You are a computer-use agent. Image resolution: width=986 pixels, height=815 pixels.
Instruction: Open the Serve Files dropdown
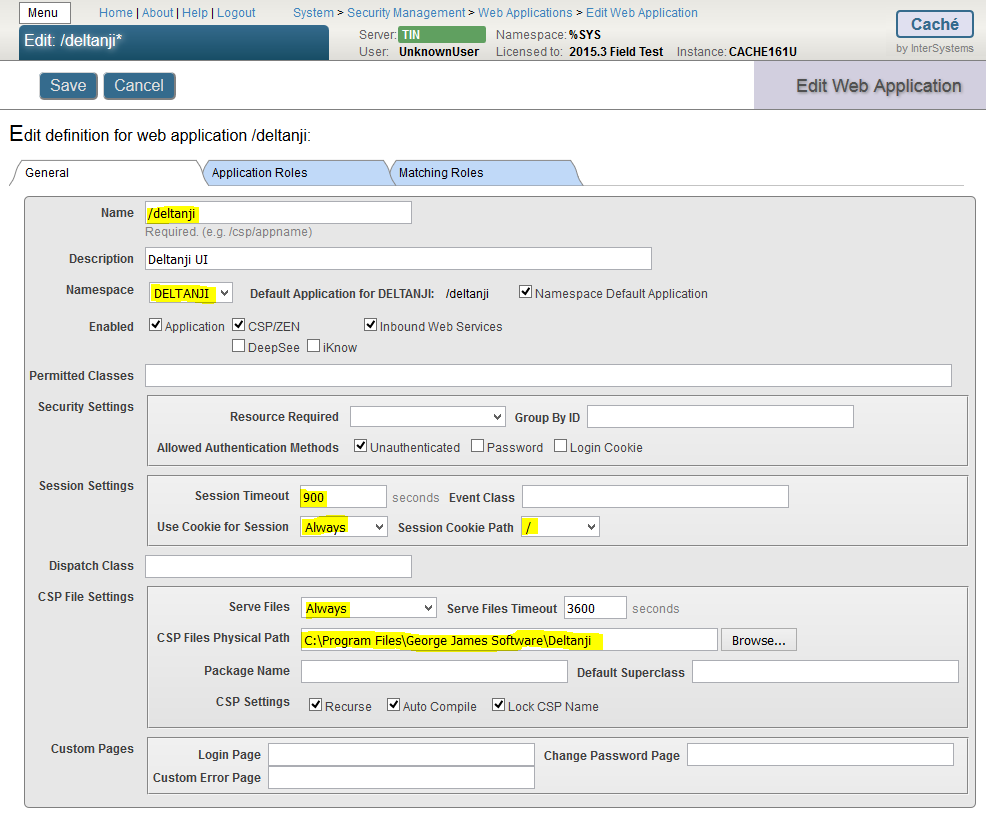369,608
